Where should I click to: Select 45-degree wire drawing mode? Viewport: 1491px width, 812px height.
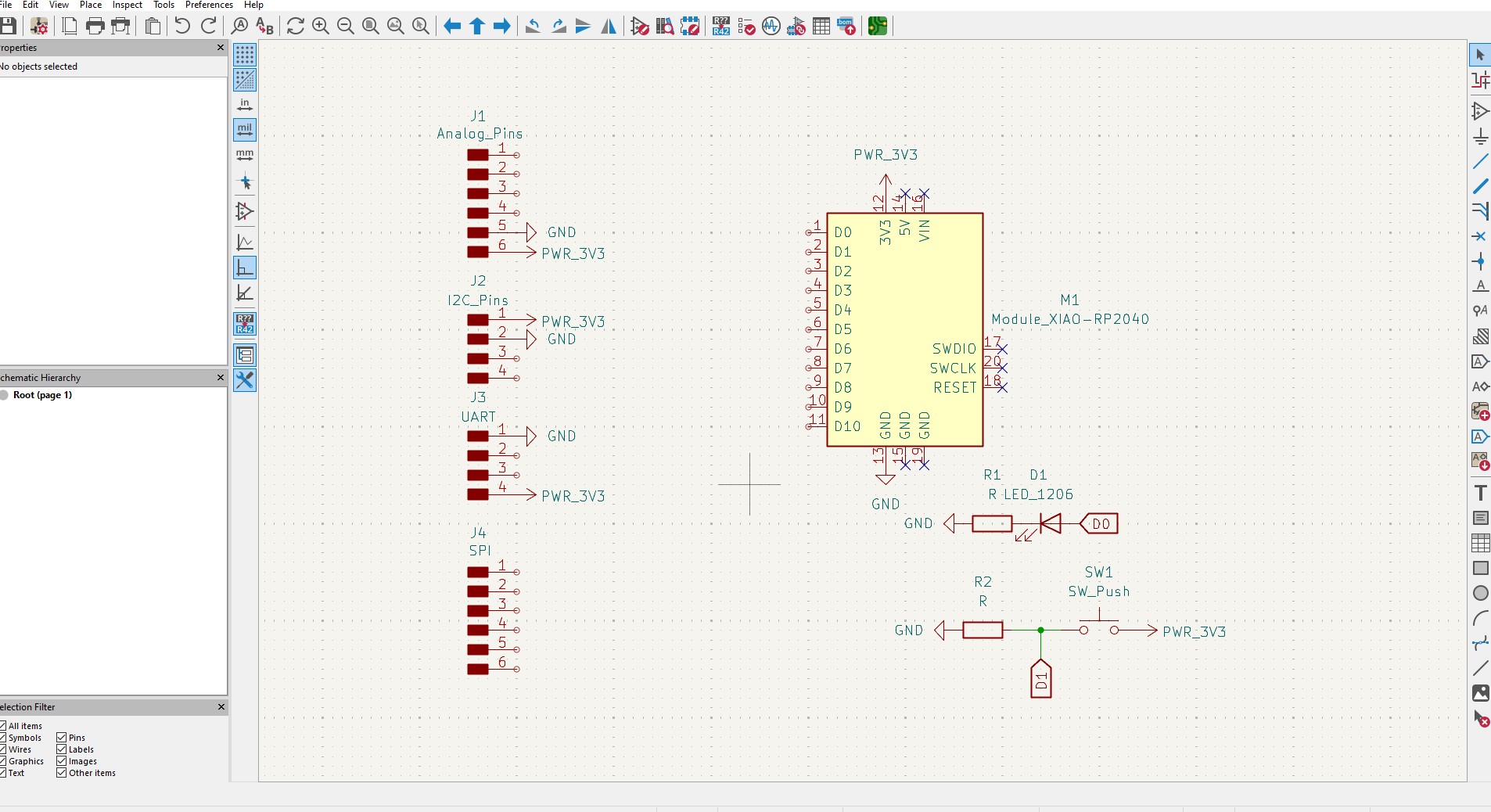pyautogui.click(x=245, y=293)
